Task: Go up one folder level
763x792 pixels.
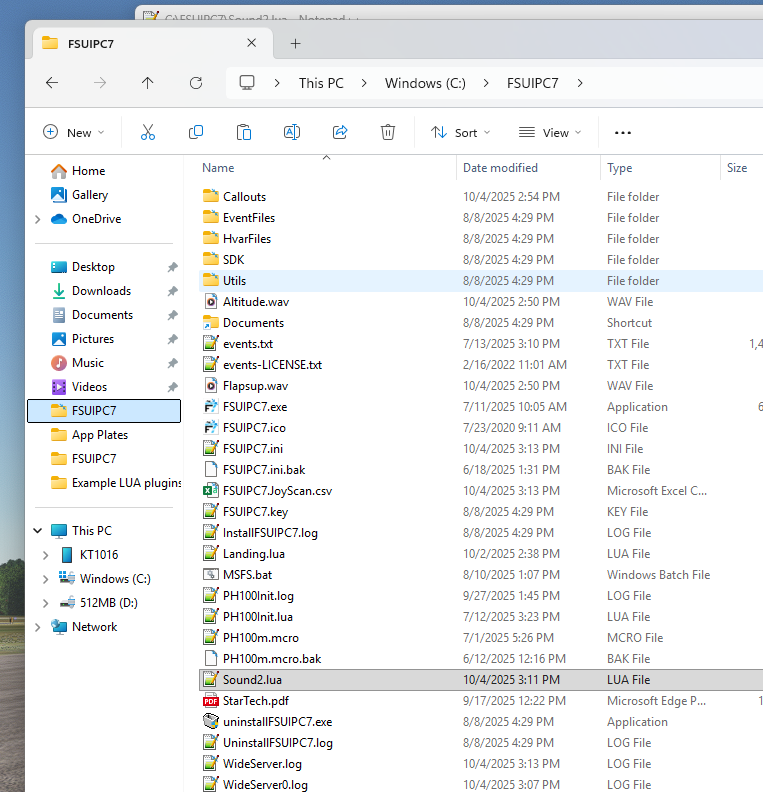Action: 148,83
